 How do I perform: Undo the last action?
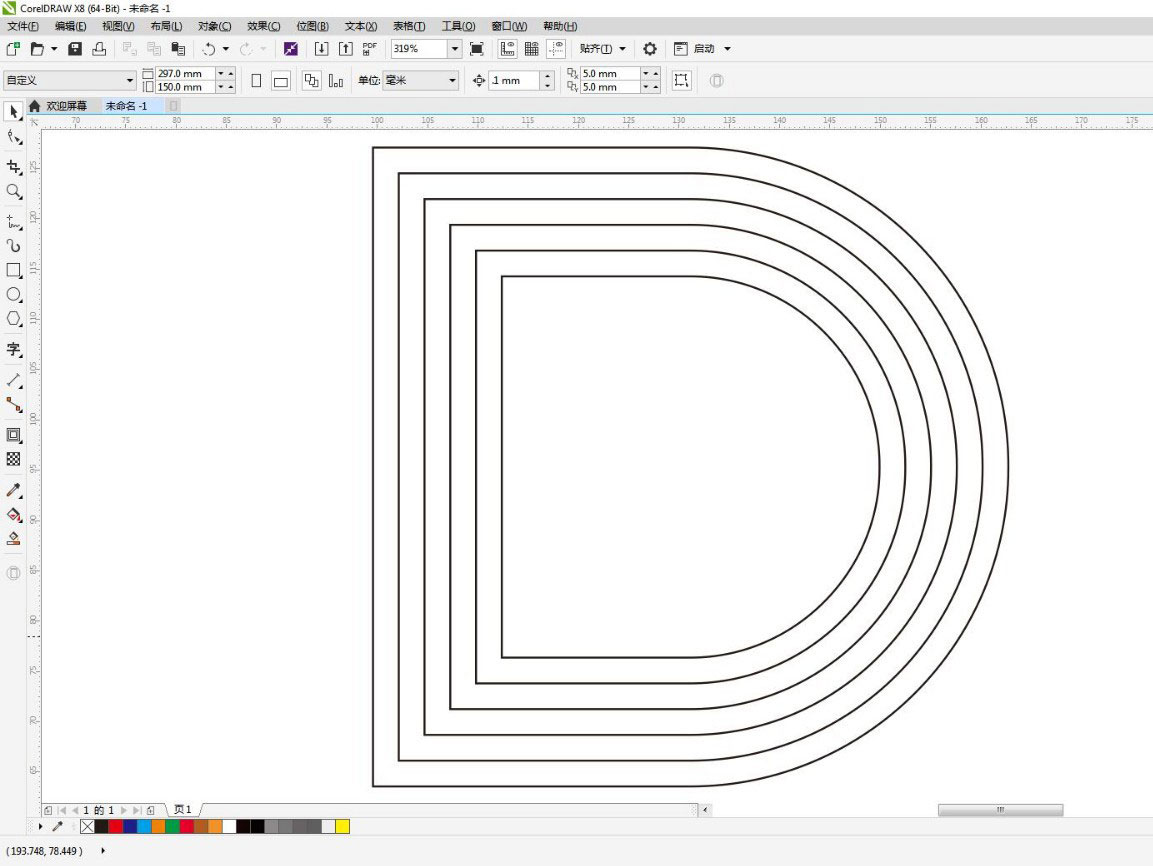click(207, 48)
